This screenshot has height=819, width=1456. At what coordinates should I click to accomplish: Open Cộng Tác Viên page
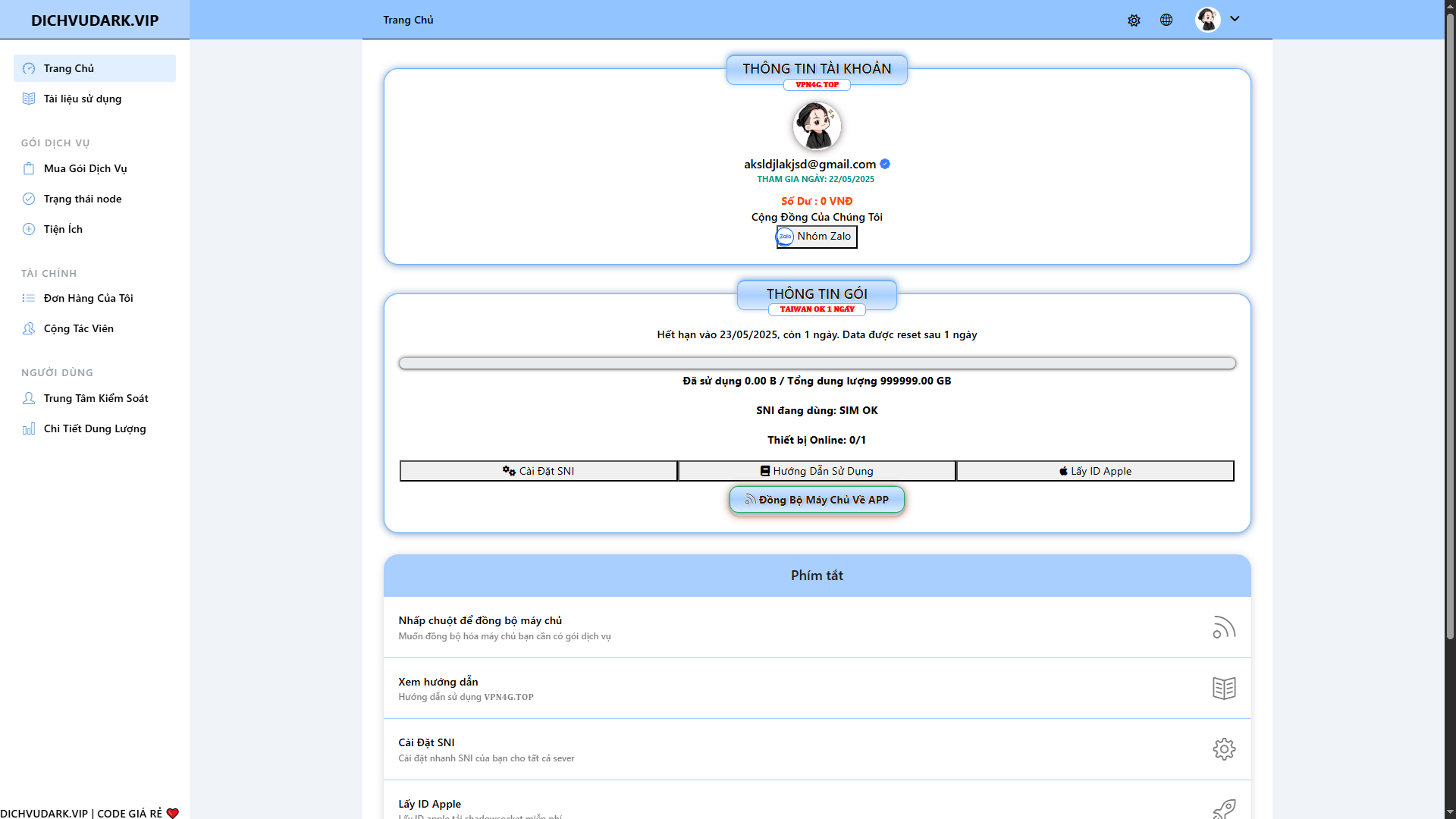[78, 328]
